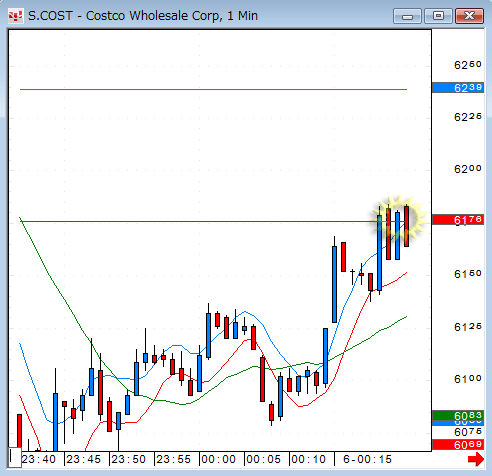
Task: Click the 23:50 time label
Action: tap(128, 459)
